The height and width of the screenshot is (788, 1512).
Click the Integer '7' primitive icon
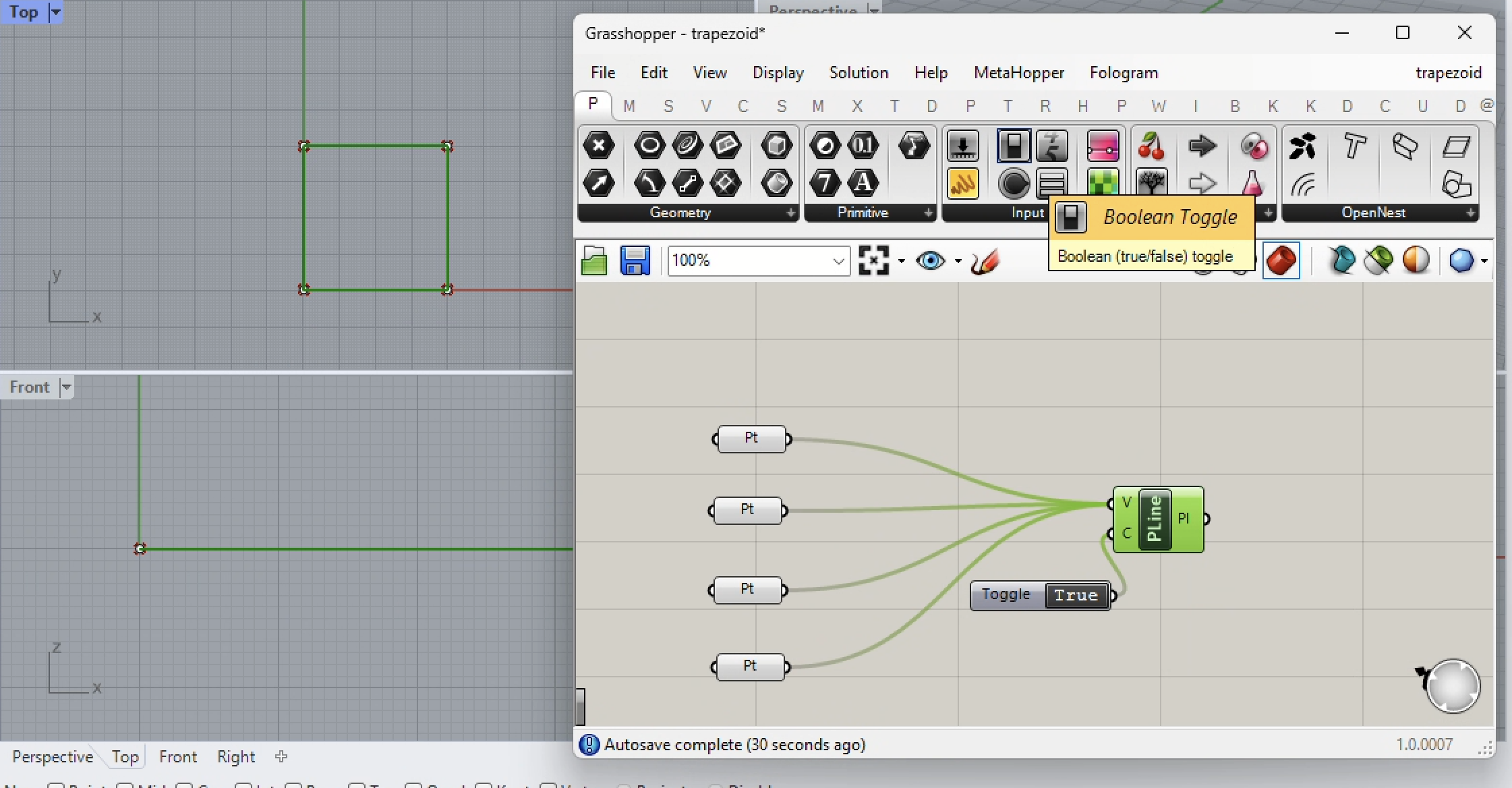[x=825, y=183]
